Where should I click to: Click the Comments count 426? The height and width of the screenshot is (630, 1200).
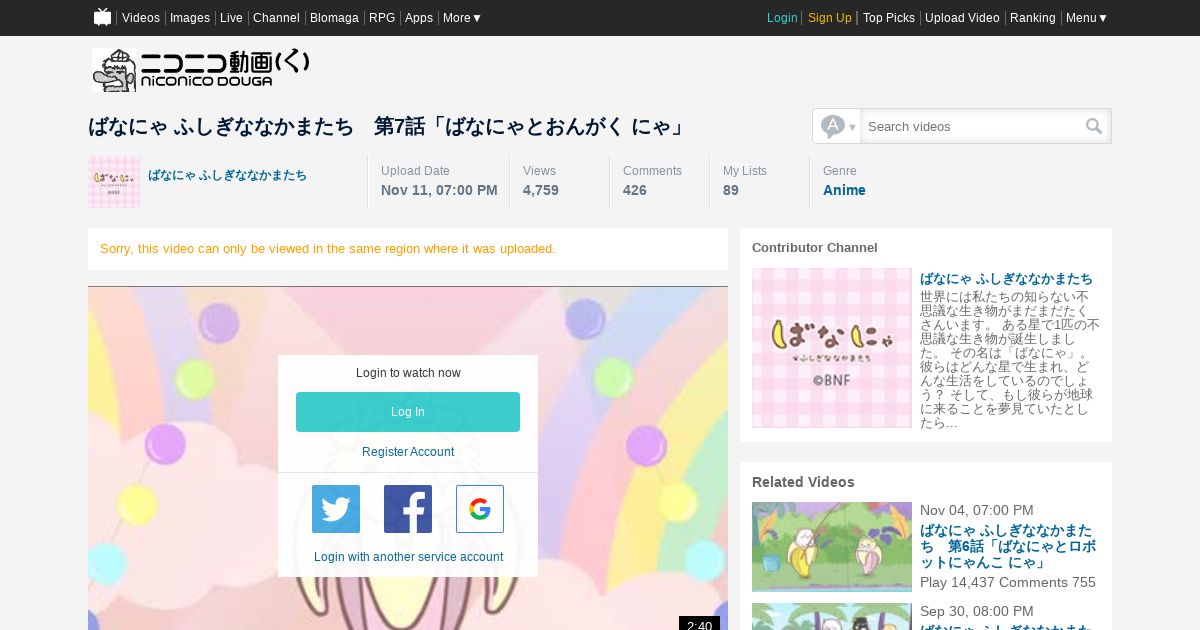[x=635, y=190]
